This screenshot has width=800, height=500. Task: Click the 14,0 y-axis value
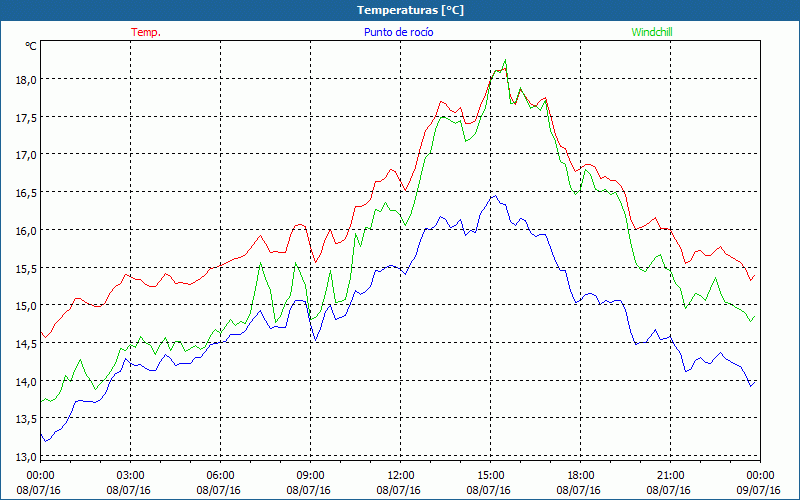point(27,381)
